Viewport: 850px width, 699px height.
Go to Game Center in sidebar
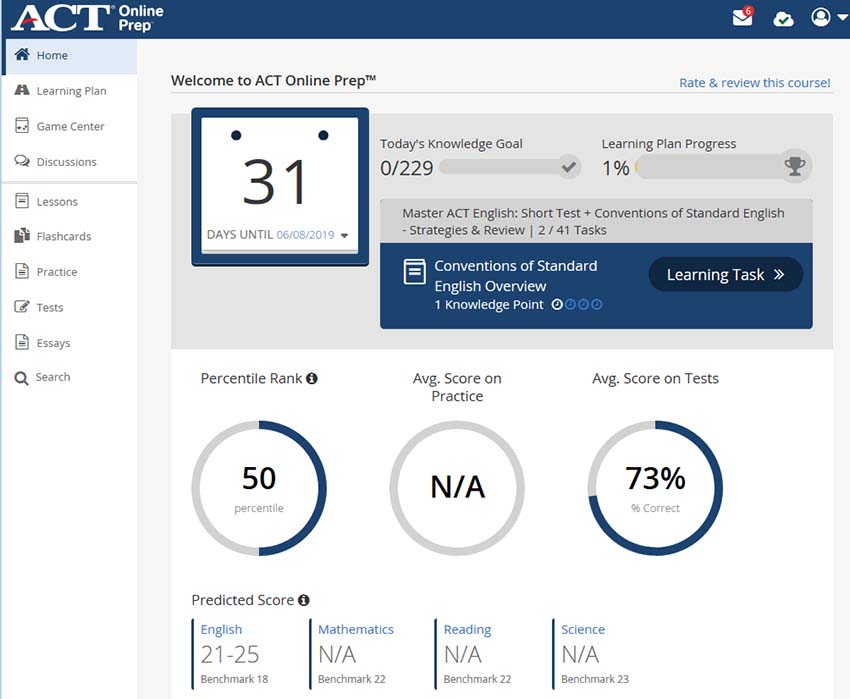point(70,127)
